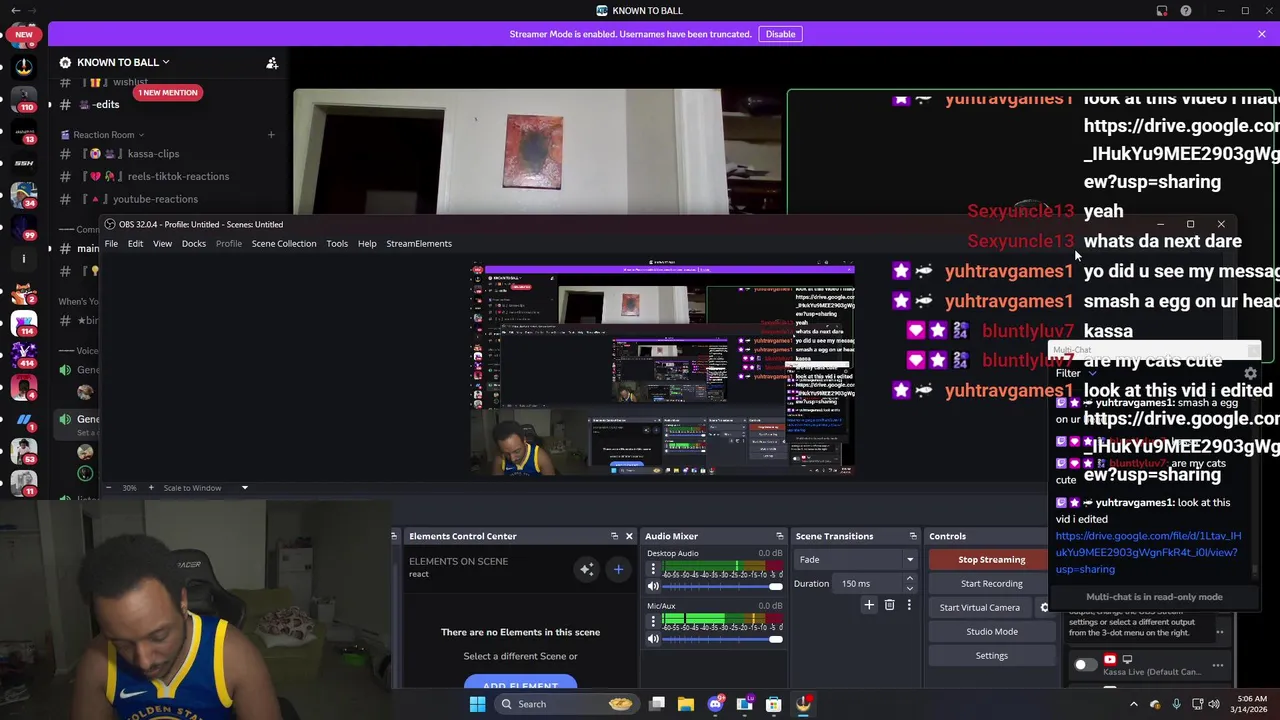The width and height of the screenshot is (1280, 720).
Task: Dismiss the Streamer Mode banner
Action: pos(1262,34)
